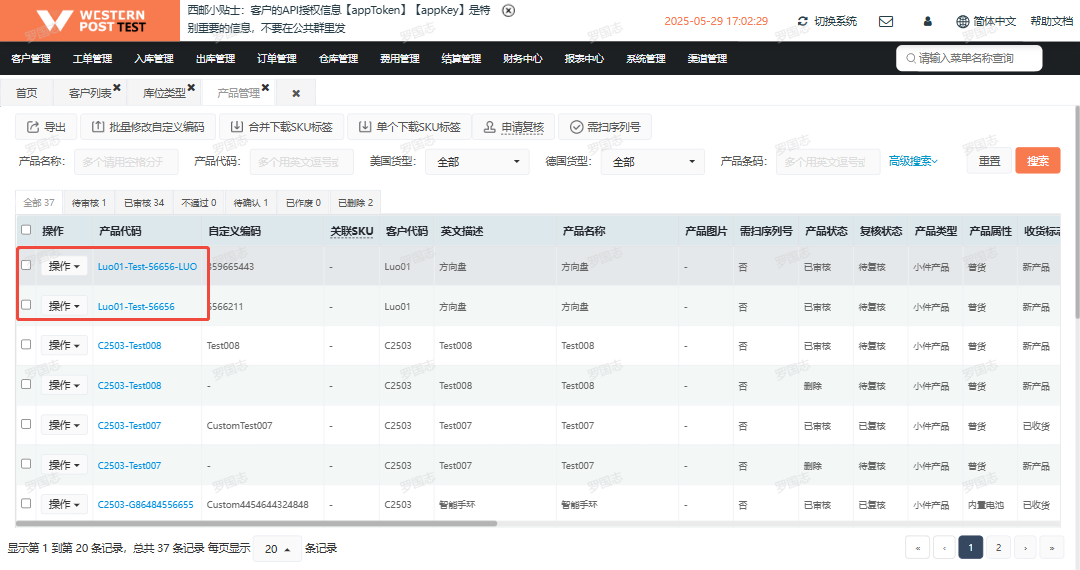Click the globe language icon
This screenshot has width=1080, height=570.
point(963,21)
